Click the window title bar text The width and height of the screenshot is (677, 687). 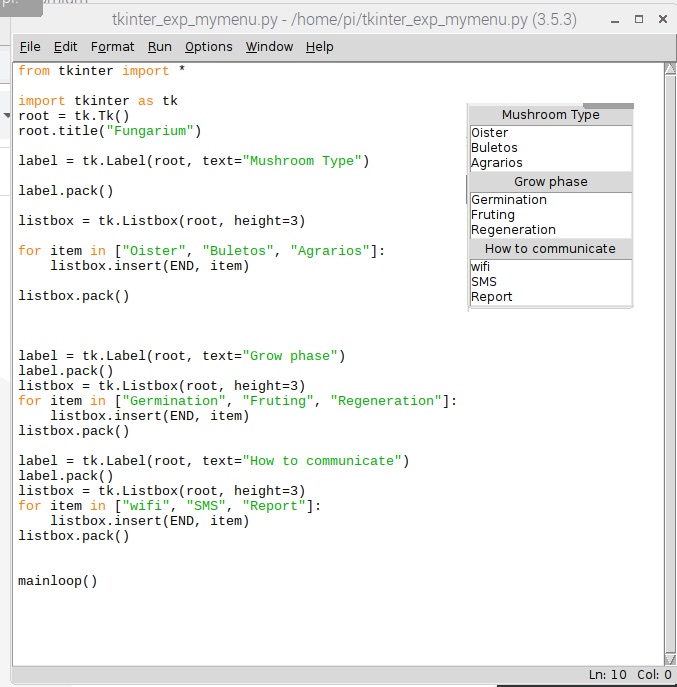point(344,20)
